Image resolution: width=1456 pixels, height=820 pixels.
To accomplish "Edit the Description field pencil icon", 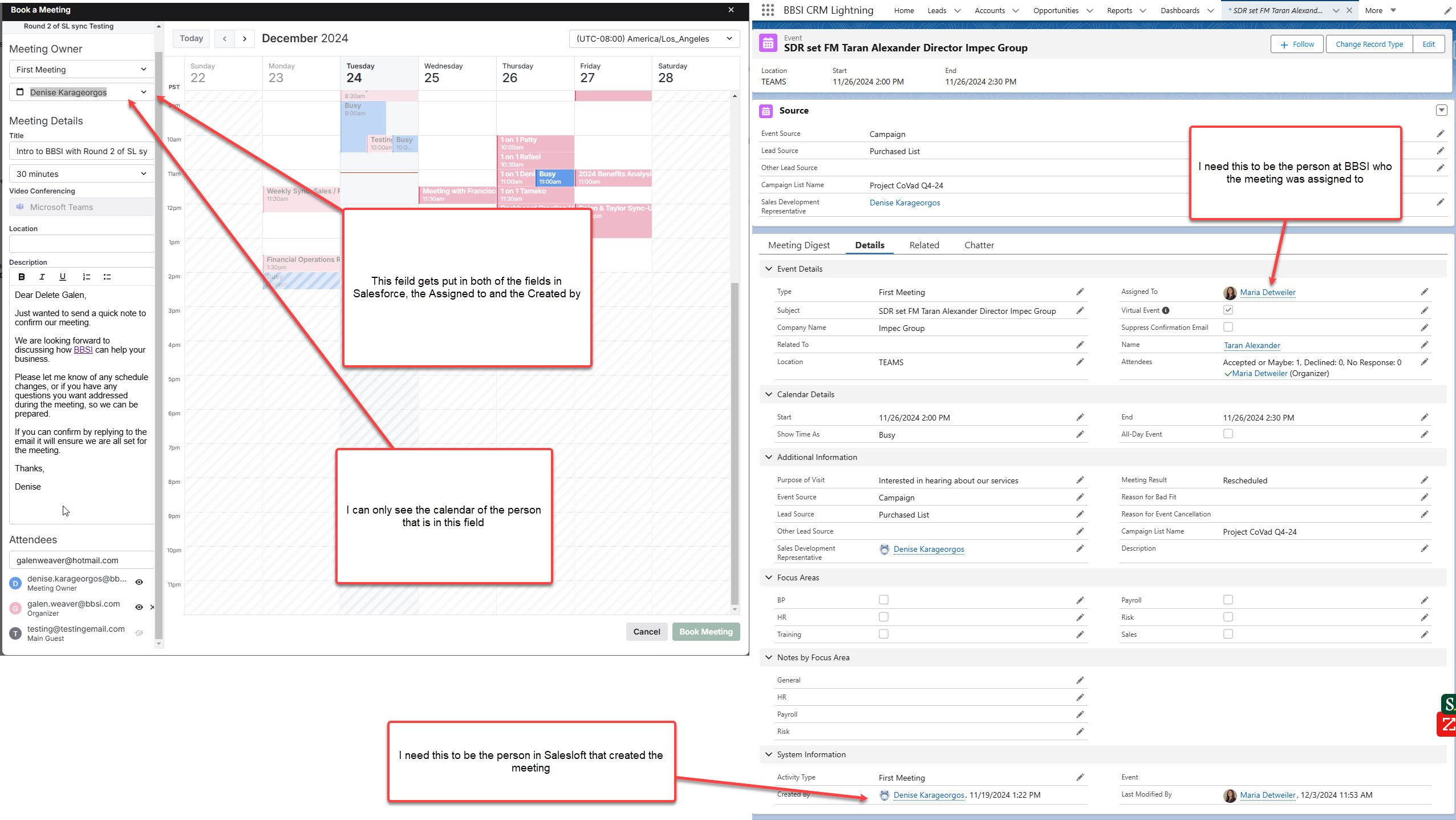I will coord(1424,549).
